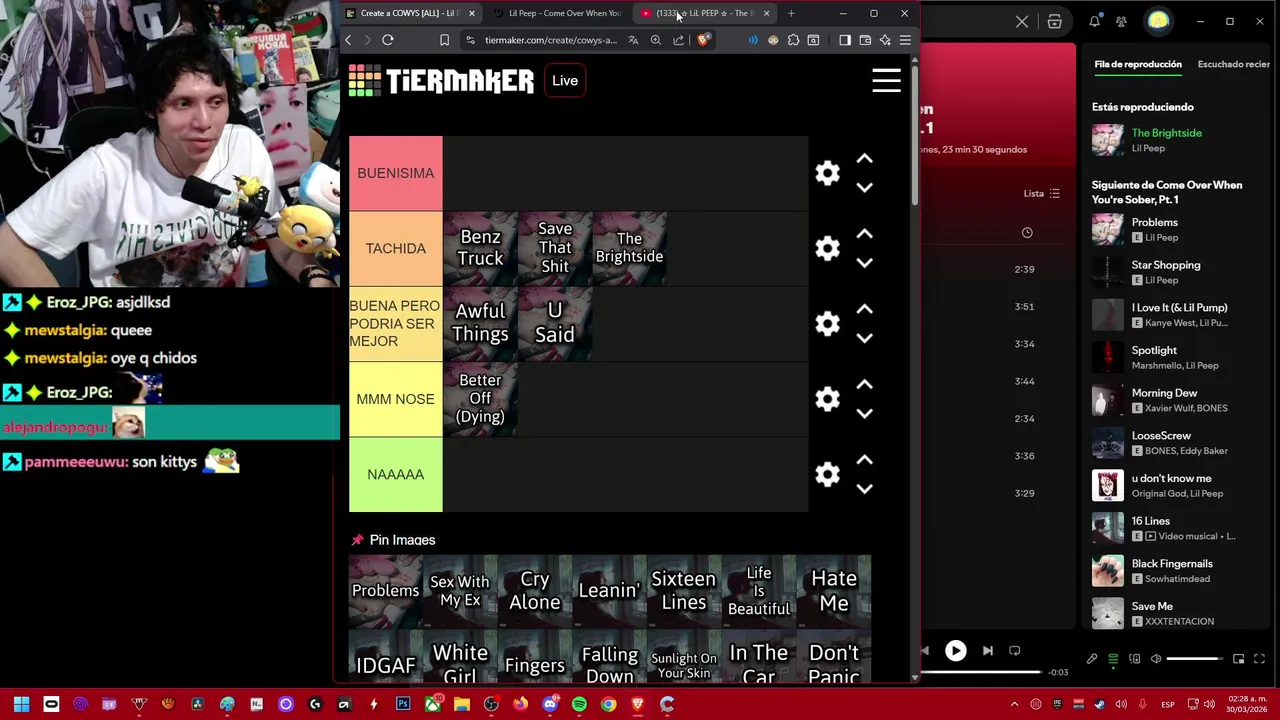Open zoom icon in address bar
This screenshot has height=720, width=1280.
[656, 40]
